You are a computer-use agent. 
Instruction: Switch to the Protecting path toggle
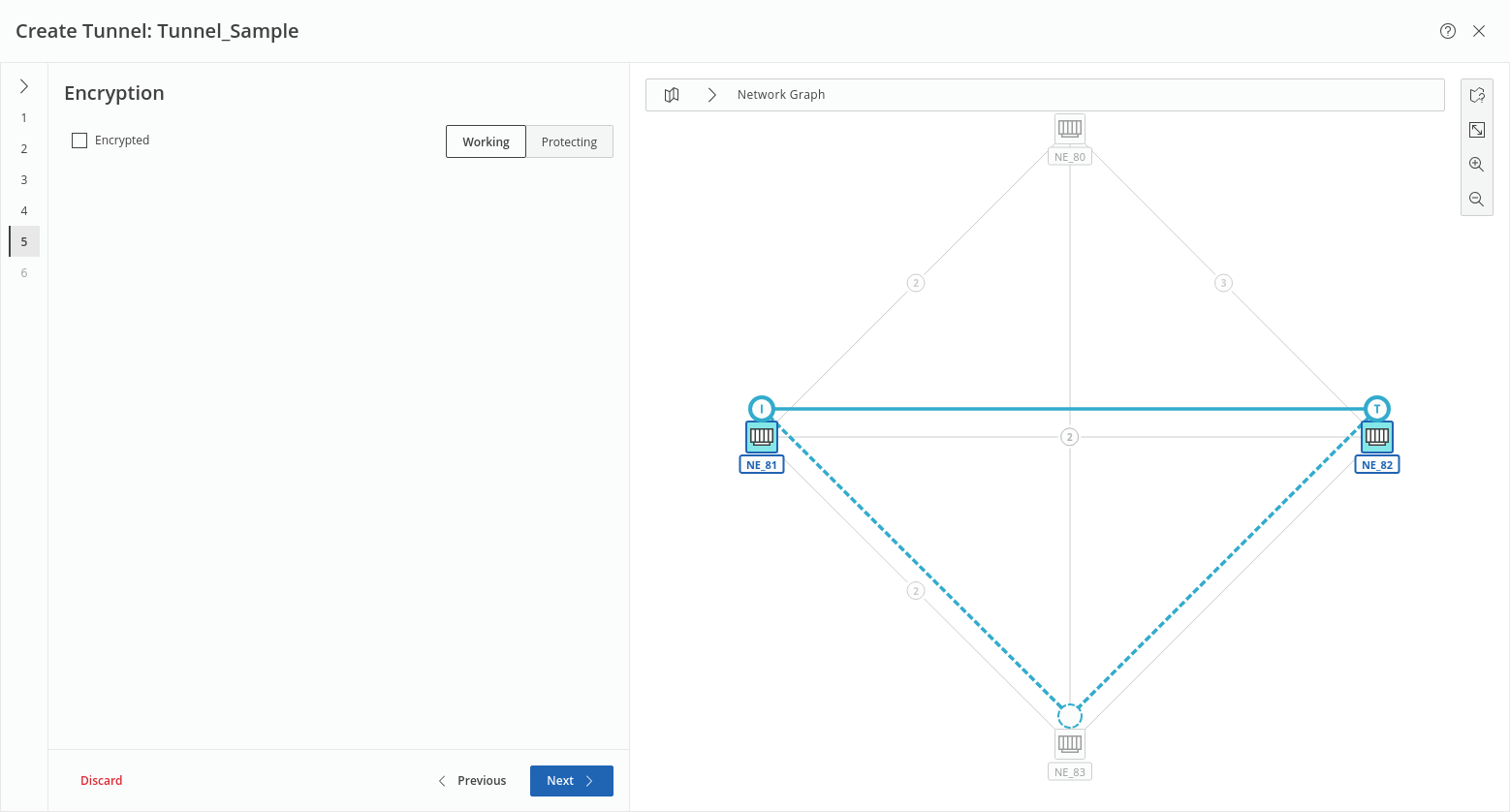pos(569,141)
